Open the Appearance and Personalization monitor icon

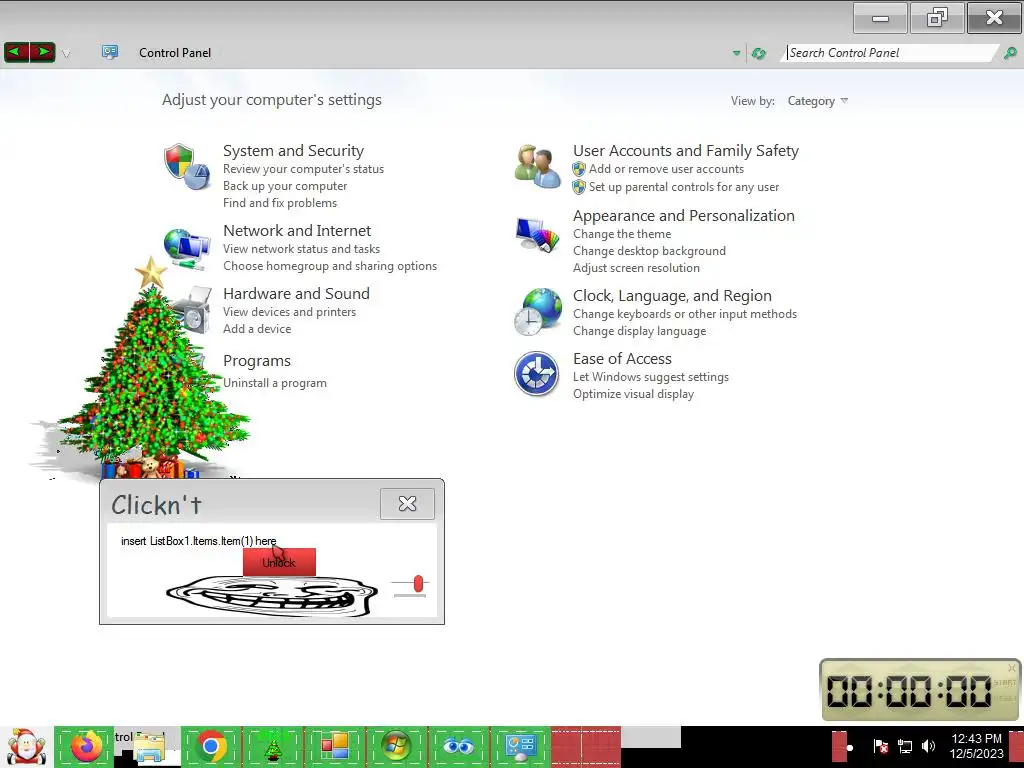[537, 234]
